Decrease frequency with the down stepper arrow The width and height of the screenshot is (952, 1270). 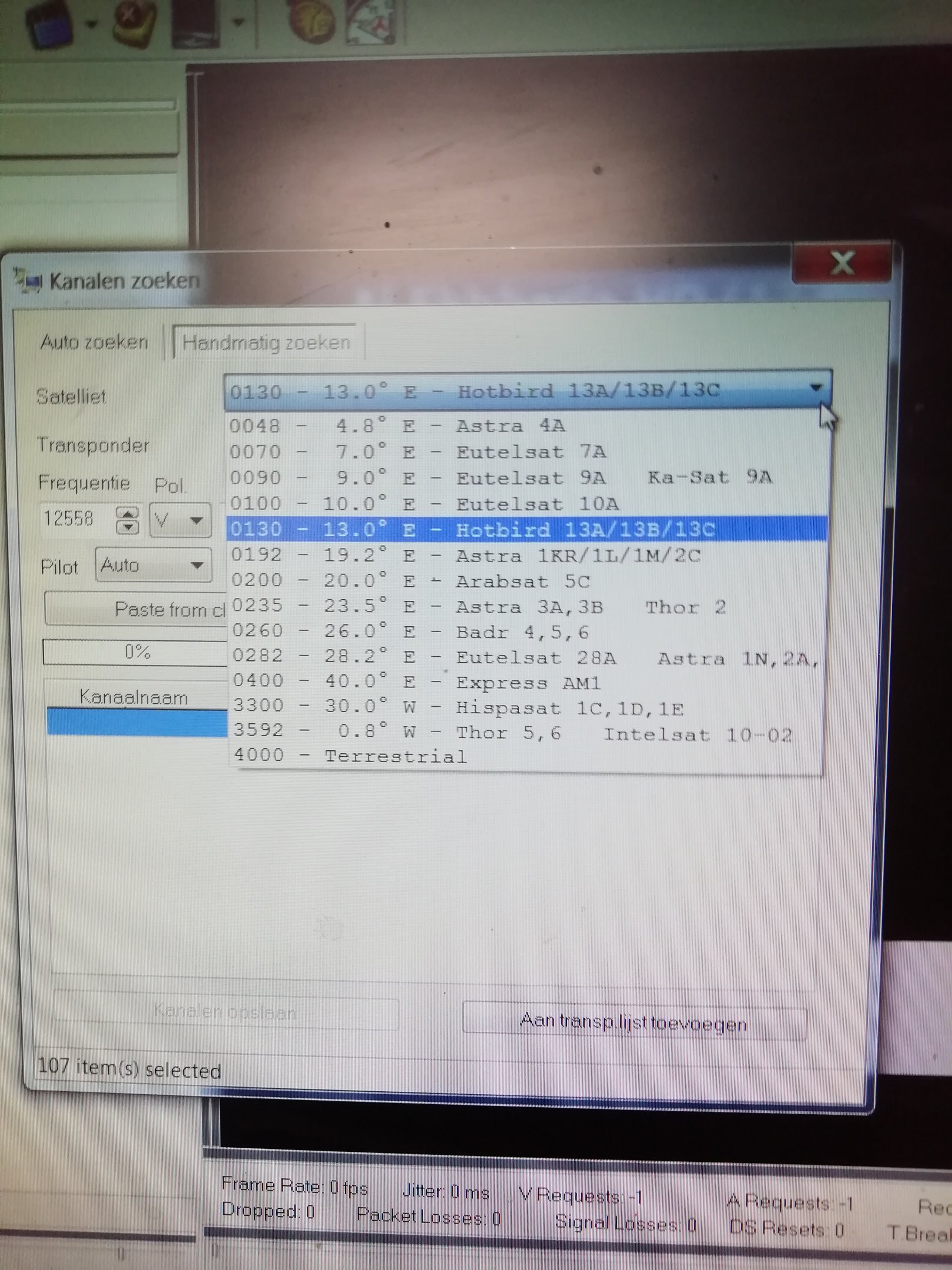[x=128, y=527]
